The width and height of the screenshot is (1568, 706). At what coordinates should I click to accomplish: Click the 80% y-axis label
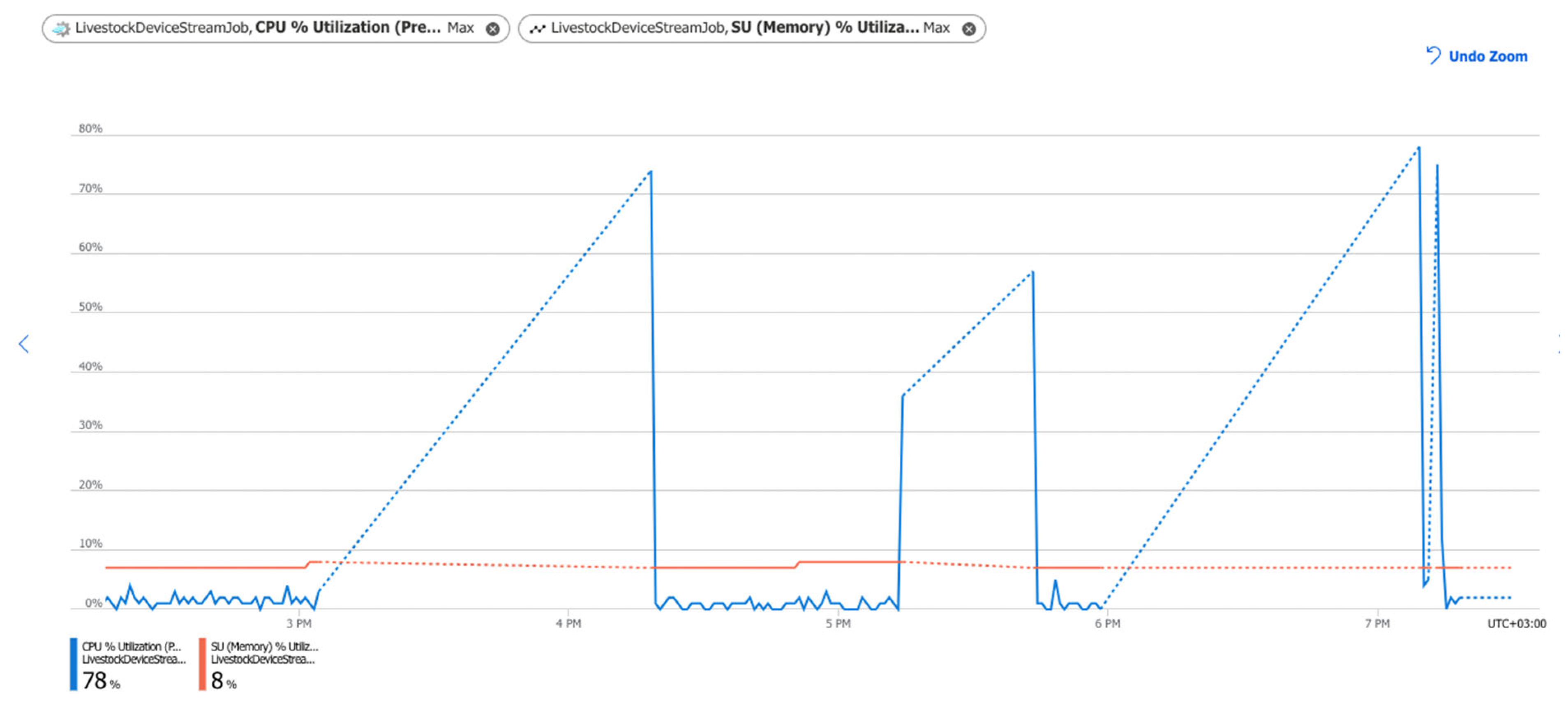click(x=90, y=129)
